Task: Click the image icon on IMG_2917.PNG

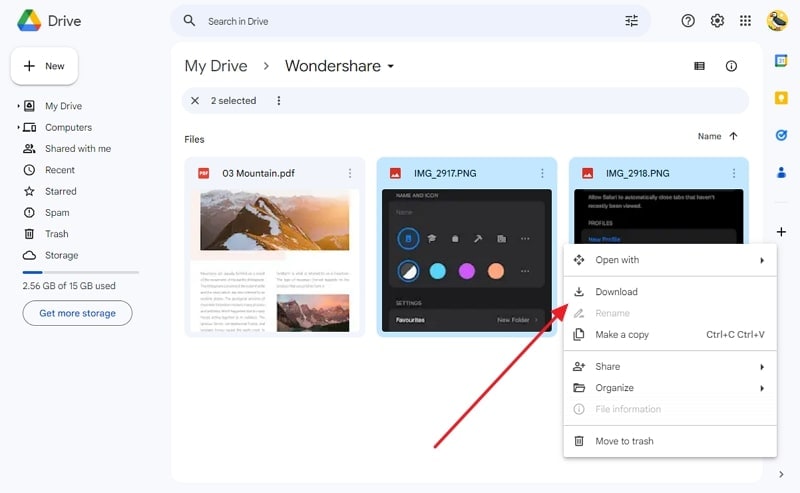Action: (x=395, y=174)
